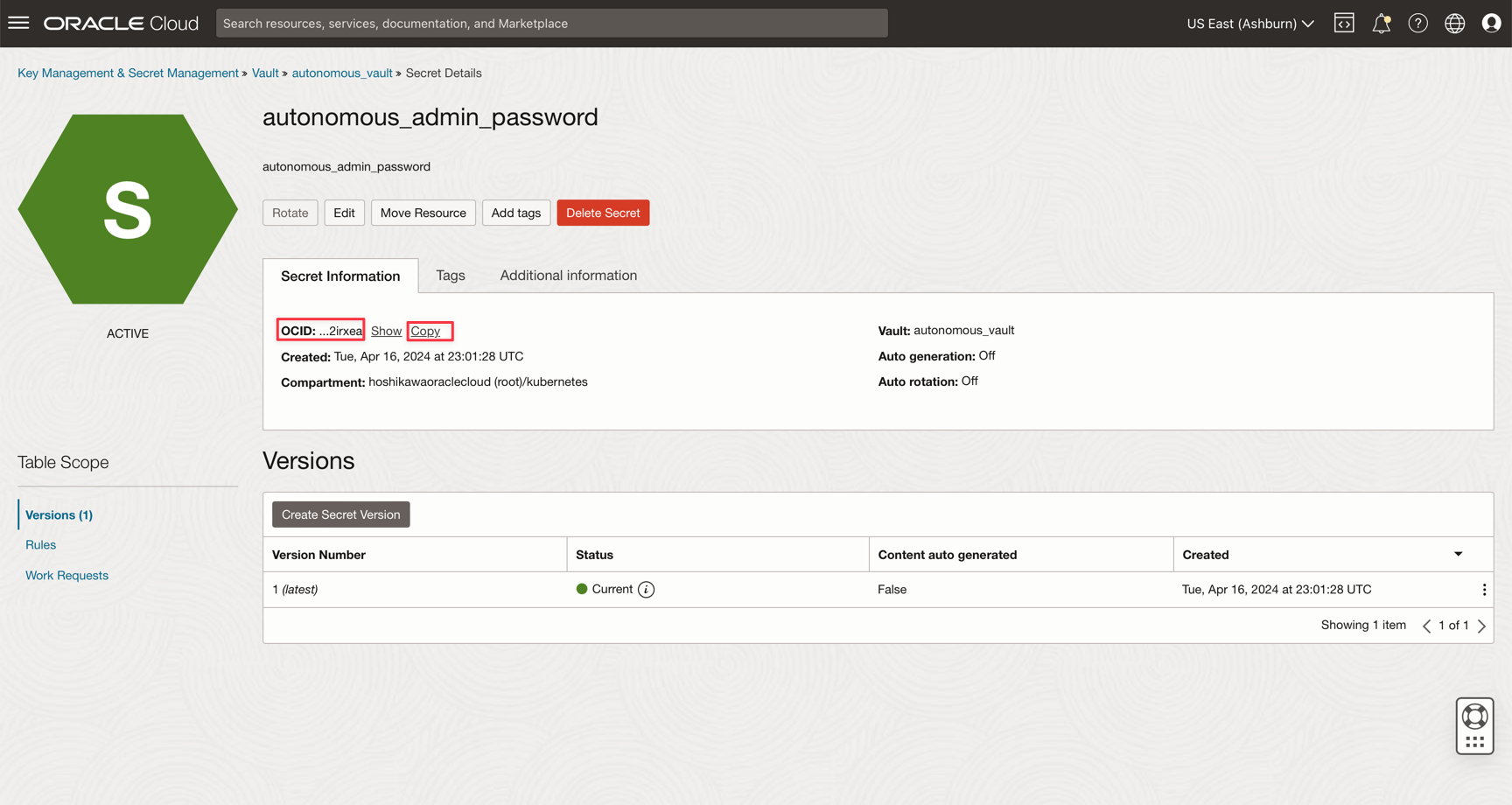Copy the secret OCID

click(x=425, y=331)
